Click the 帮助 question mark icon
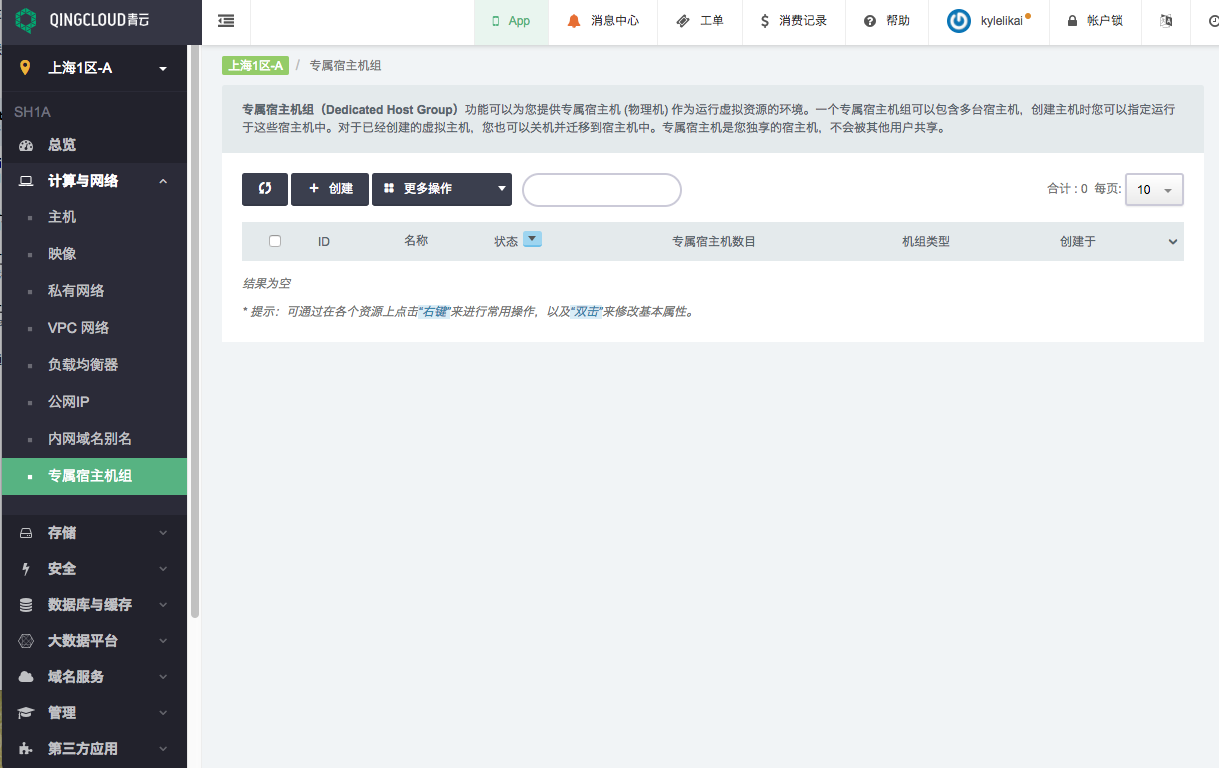1219x768 pixels. click(870, 21)
